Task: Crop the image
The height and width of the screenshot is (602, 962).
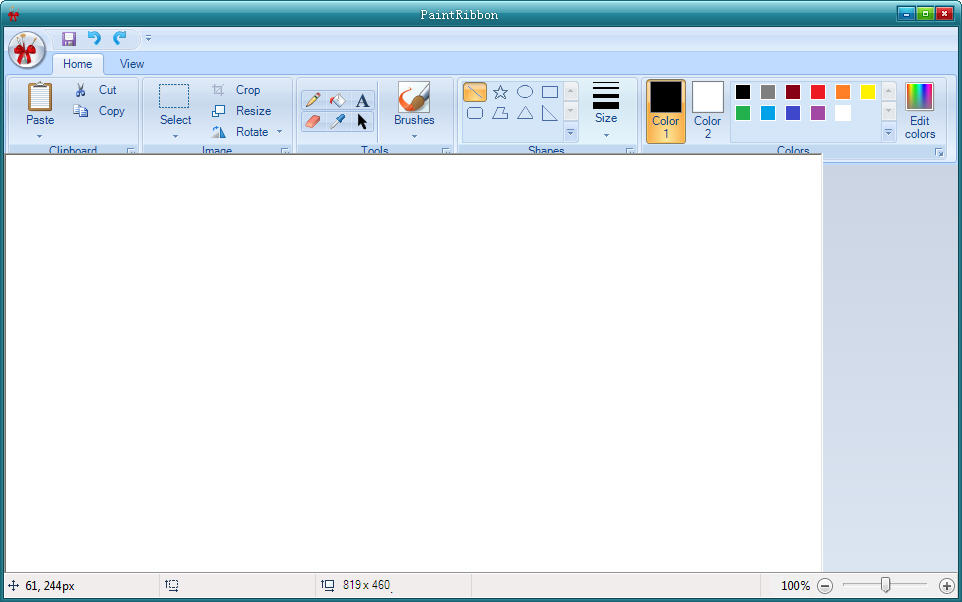Action: (x=237, y=90)
